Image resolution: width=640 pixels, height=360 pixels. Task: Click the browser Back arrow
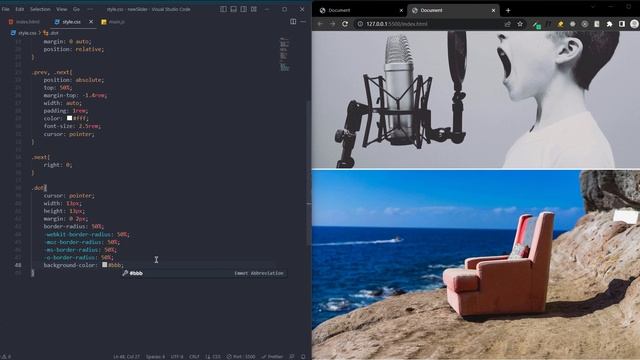coord(320,24)
